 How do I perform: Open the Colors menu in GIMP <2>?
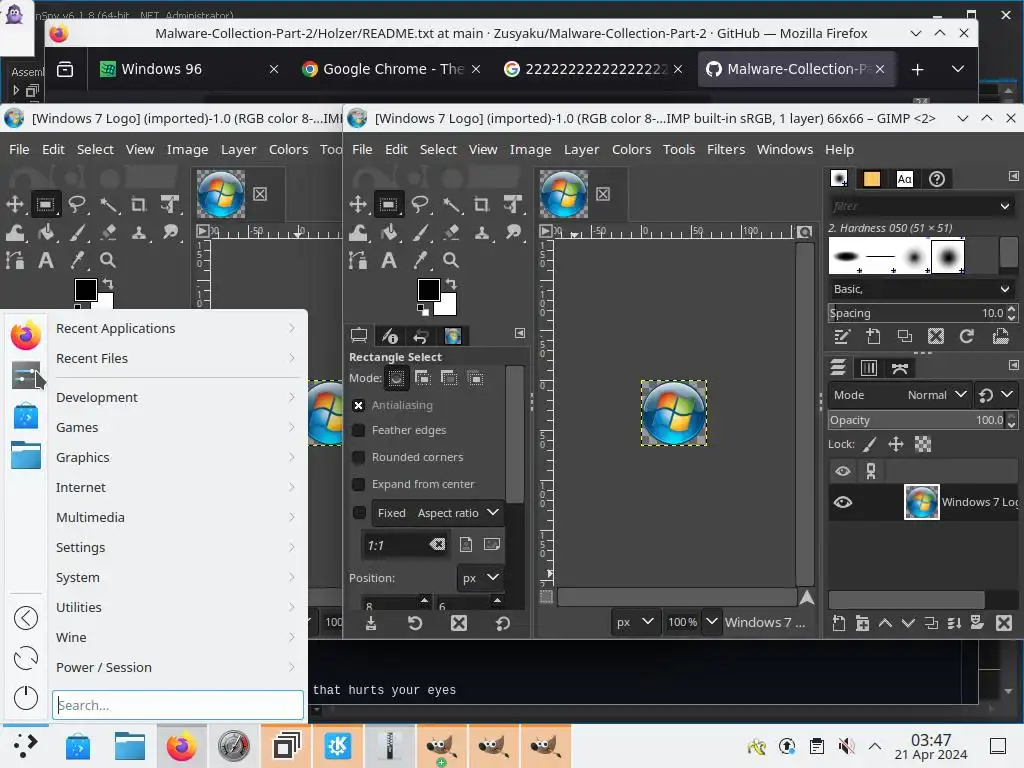(x=631, y=150)
